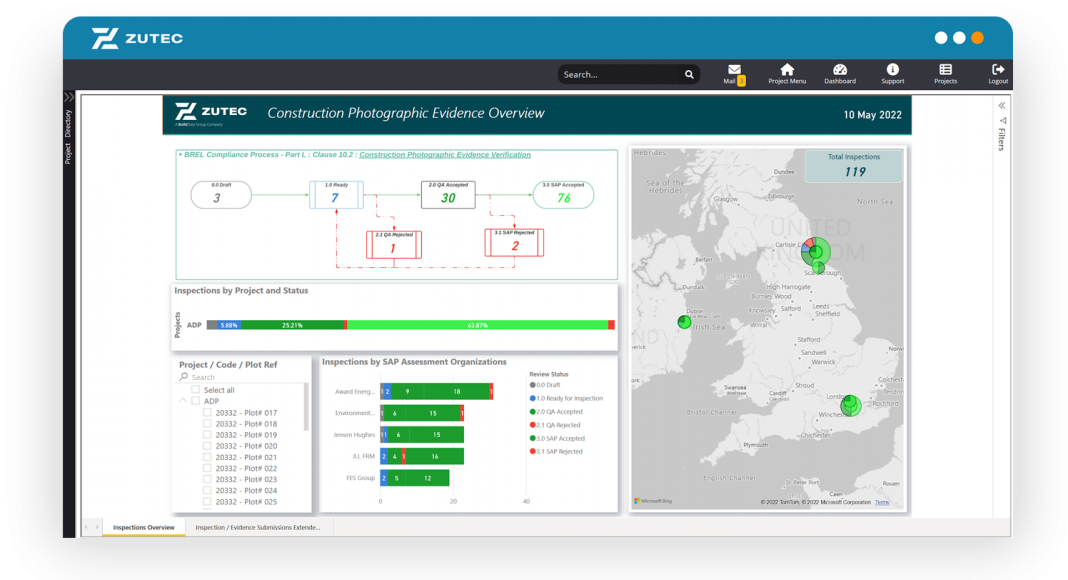
Task: Click the Zutec logo in the header
Action: click(x=137, y=39)
